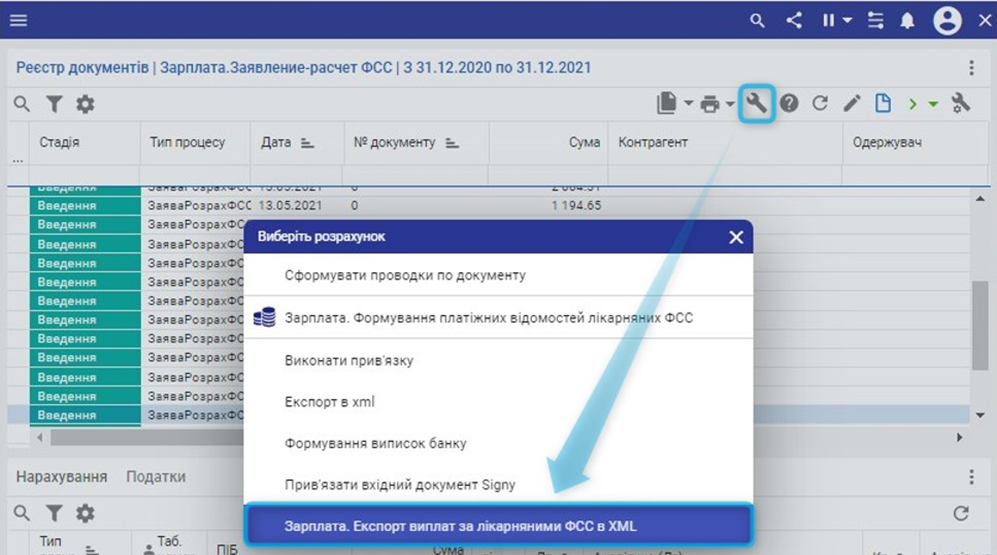997x555 pixels.
Task: Refresh the document registry list
Action: [x=820, y=103]
